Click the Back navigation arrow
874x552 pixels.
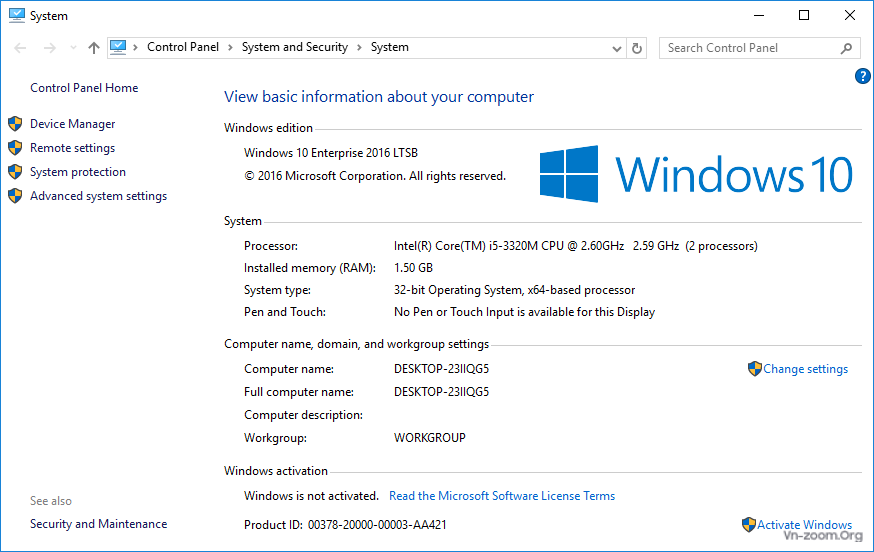pyautogui.click(x=20, y=48)
